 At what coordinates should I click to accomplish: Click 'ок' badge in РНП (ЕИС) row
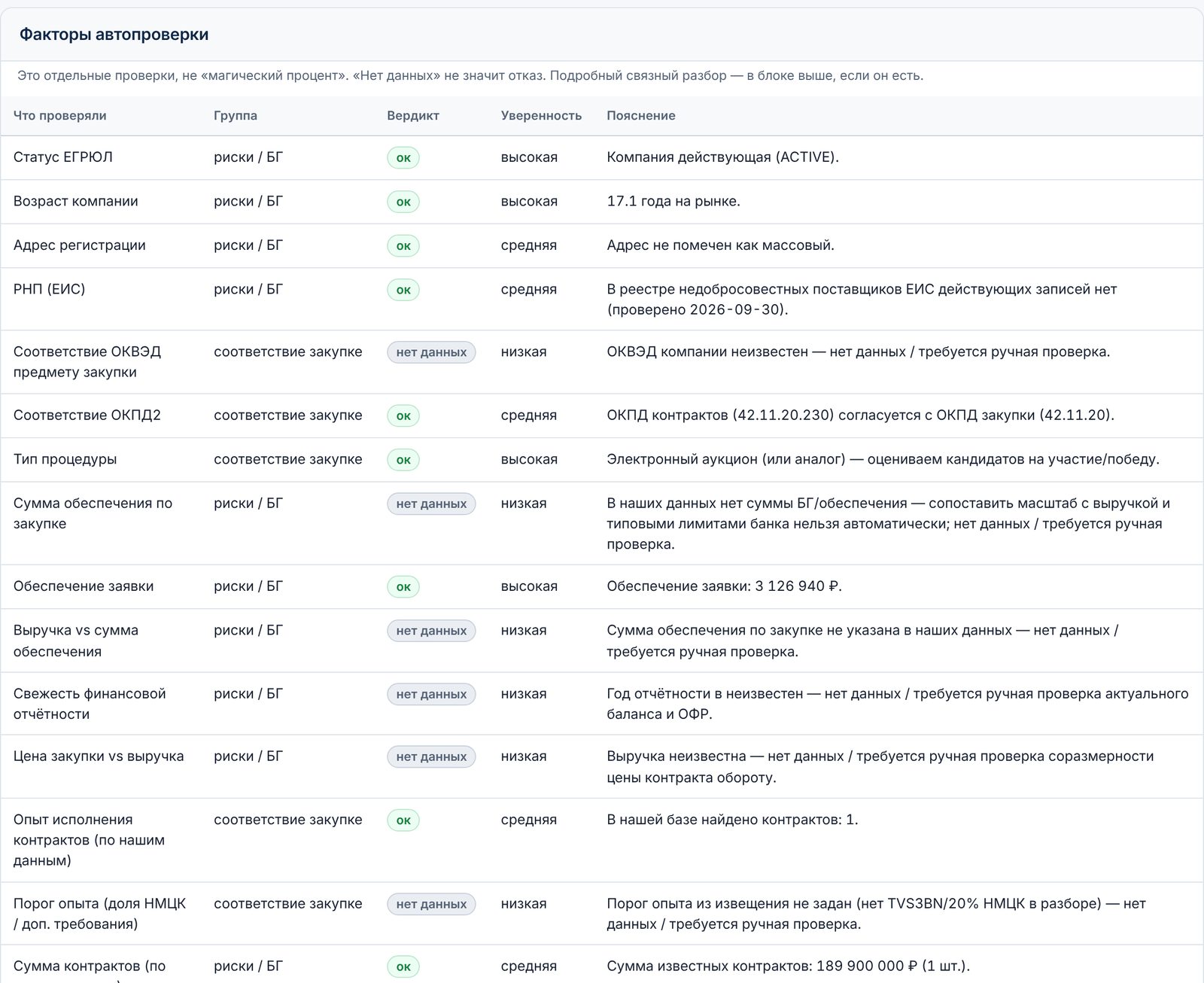pyautogui.click(x=403, y=290)
